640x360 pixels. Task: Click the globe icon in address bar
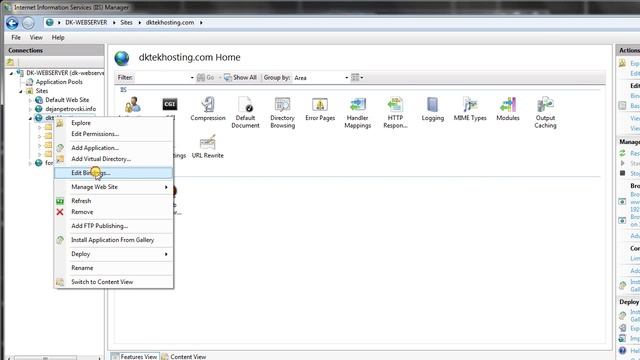click(49, 22)
